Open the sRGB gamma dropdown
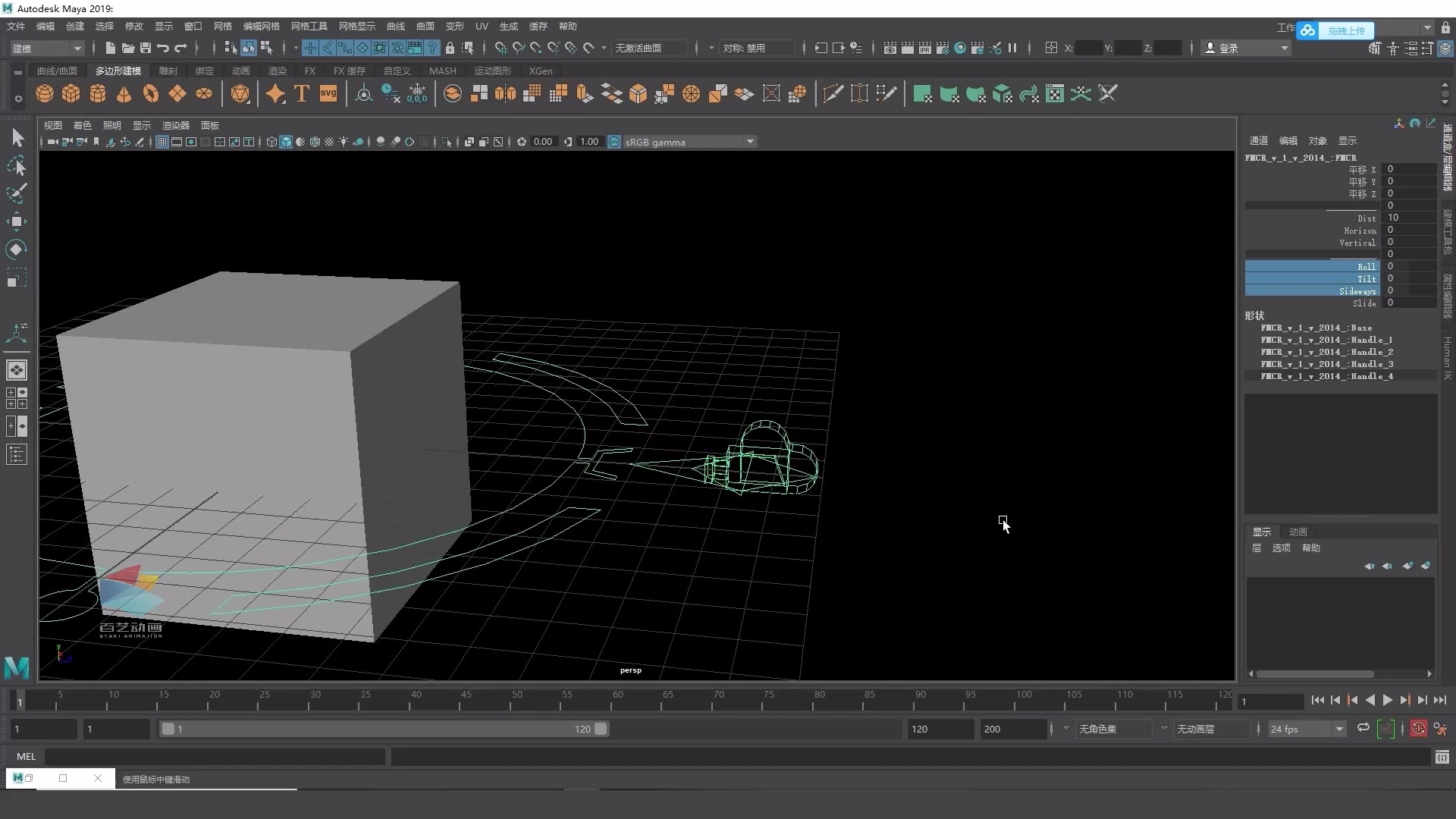Screen dimensions: 1456x819 [x=749, y=141]
